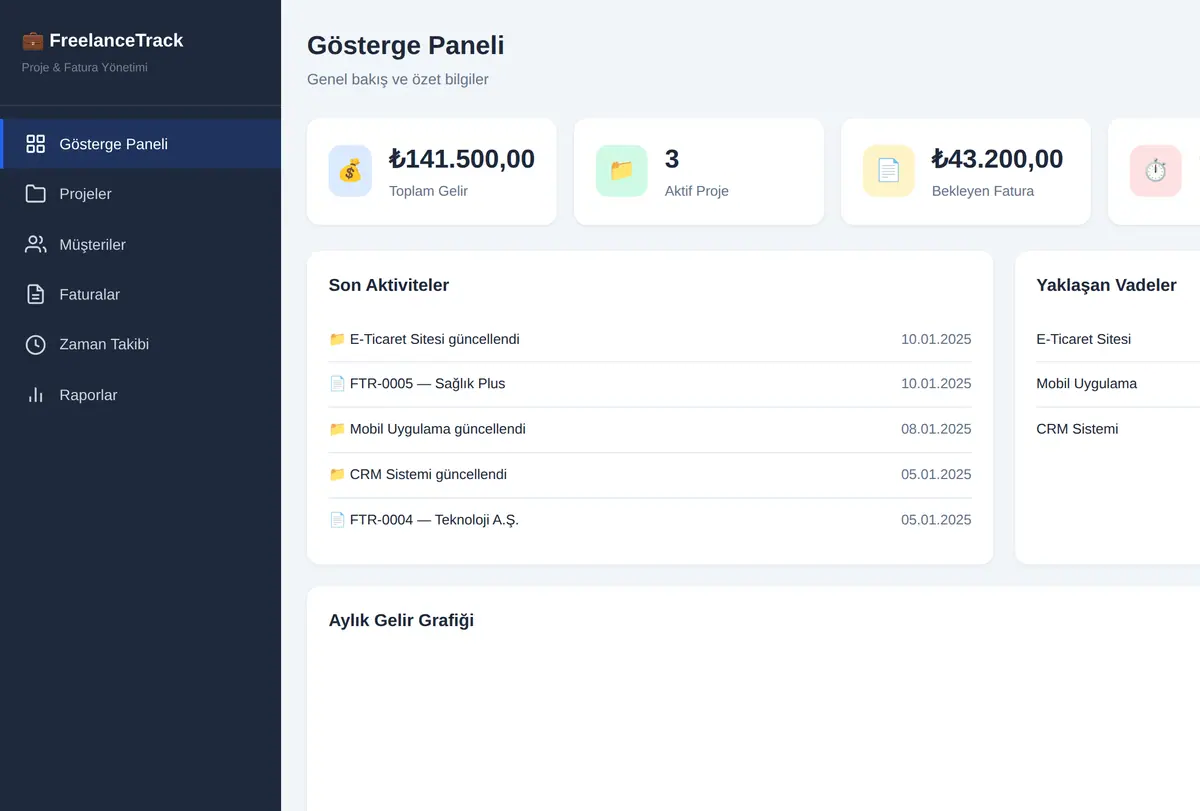Click the Toplam Gelir label
This screenshot has width=1200, height=811.
428,191
